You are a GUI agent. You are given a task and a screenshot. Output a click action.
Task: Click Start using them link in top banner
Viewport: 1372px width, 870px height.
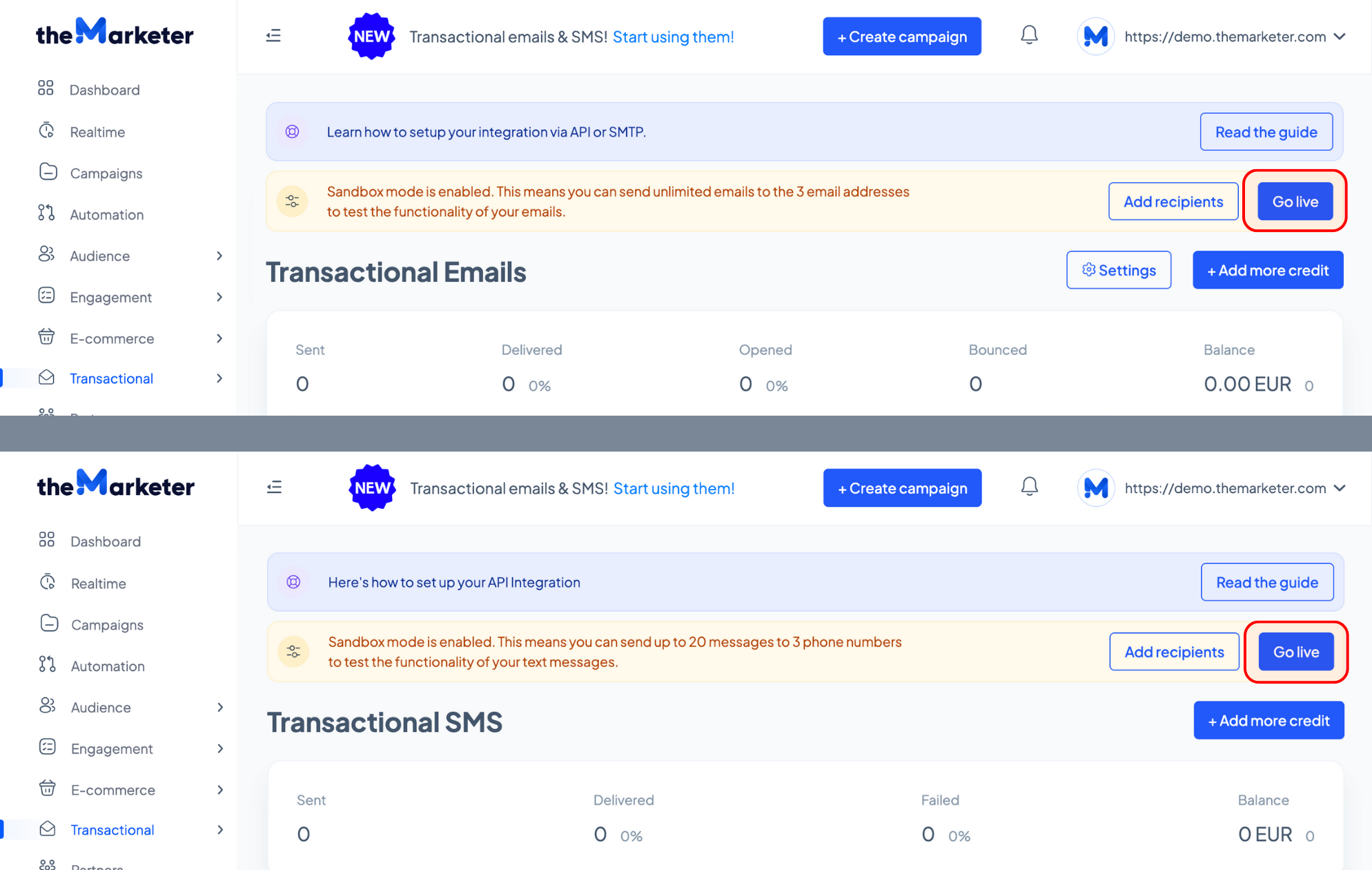[x=673, y=37]
